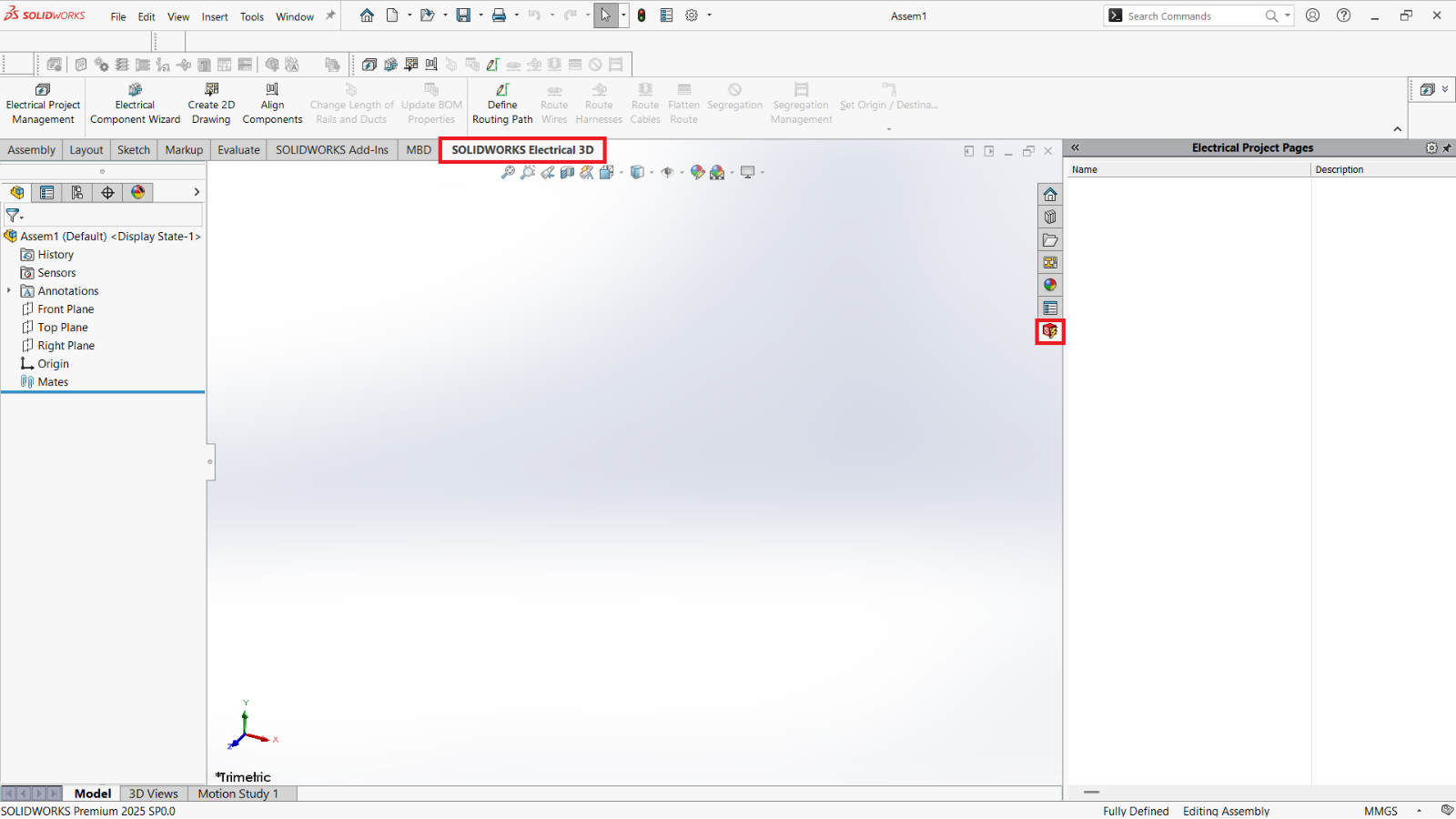Collapse the Electrical Project Pages panel chevrons
The image size is (1456, 819).
1075,147
